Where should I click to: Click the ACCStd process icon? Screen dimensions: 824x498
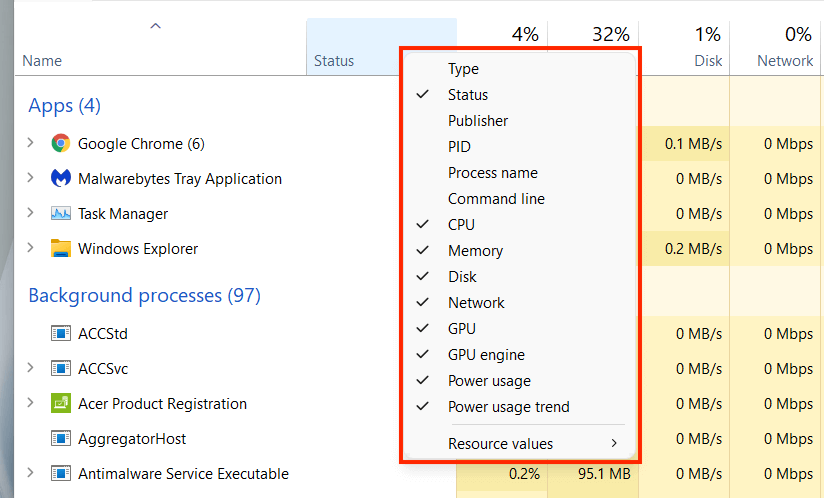pos(61,333)
